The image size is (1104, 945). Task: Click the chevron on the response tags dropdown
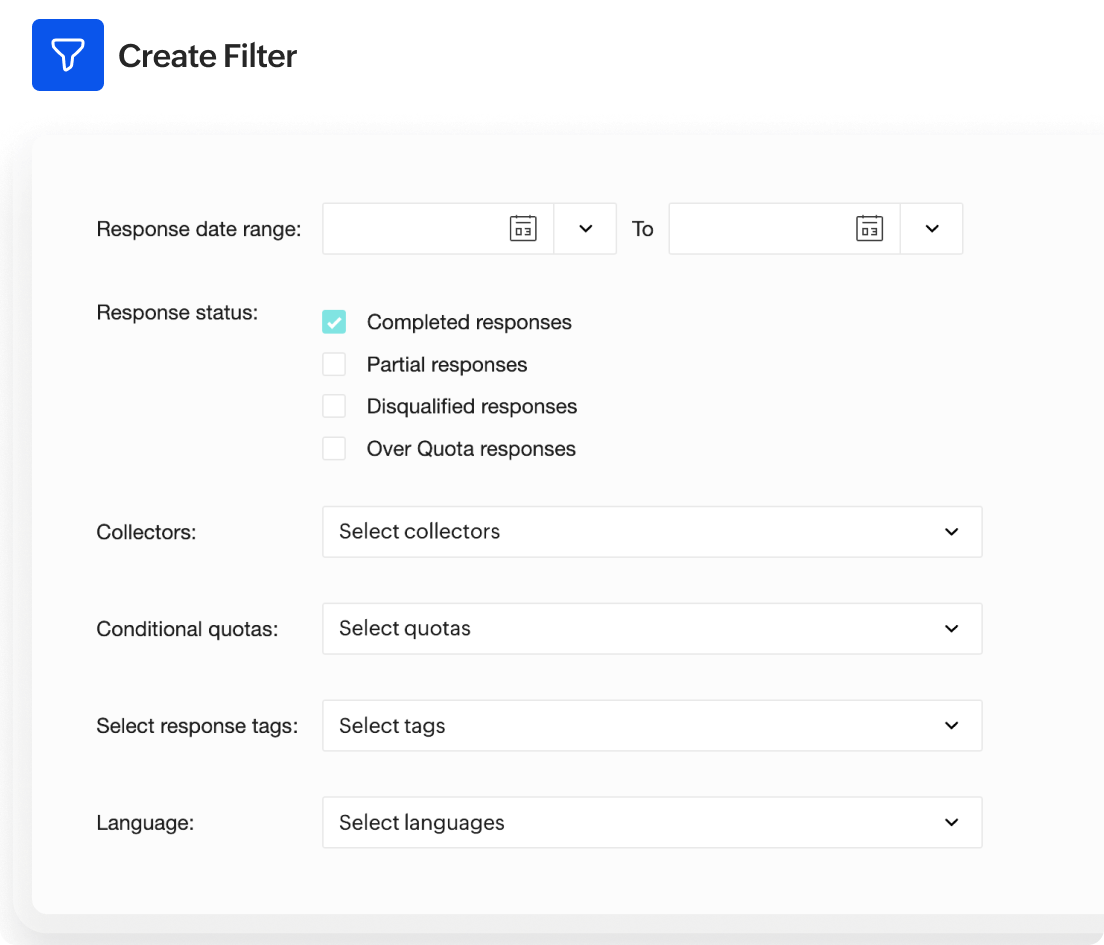tap(951, 725)
